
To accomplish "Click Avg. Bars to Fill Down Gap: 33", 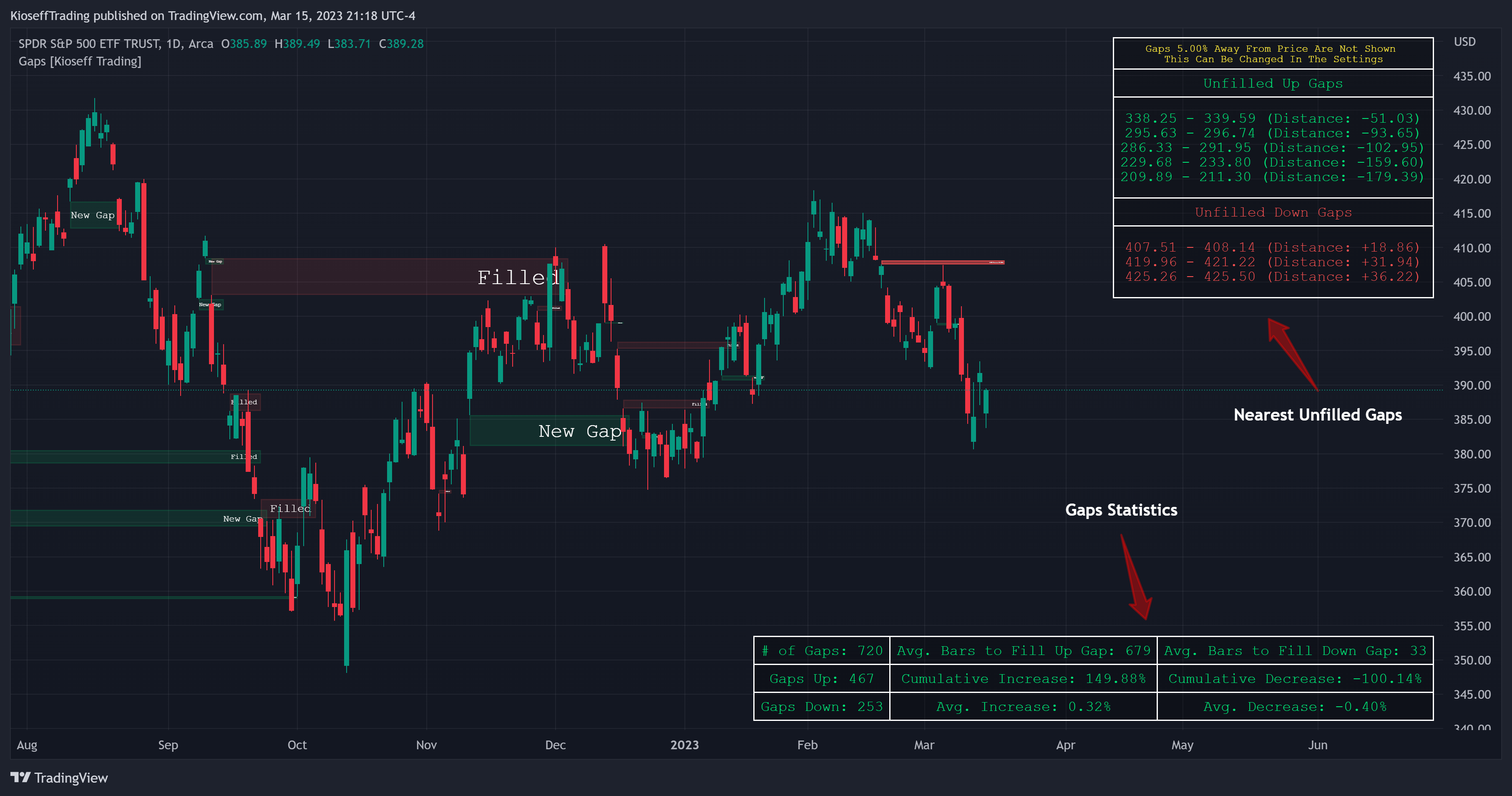I will (1295, 651).
